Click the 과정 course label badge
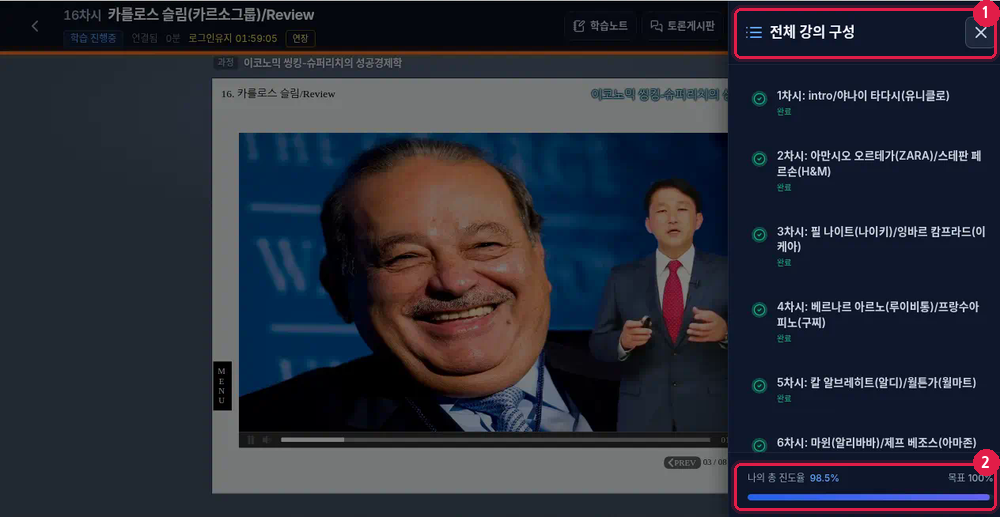This screenshot has height=517, width=1000. [226, 63]
